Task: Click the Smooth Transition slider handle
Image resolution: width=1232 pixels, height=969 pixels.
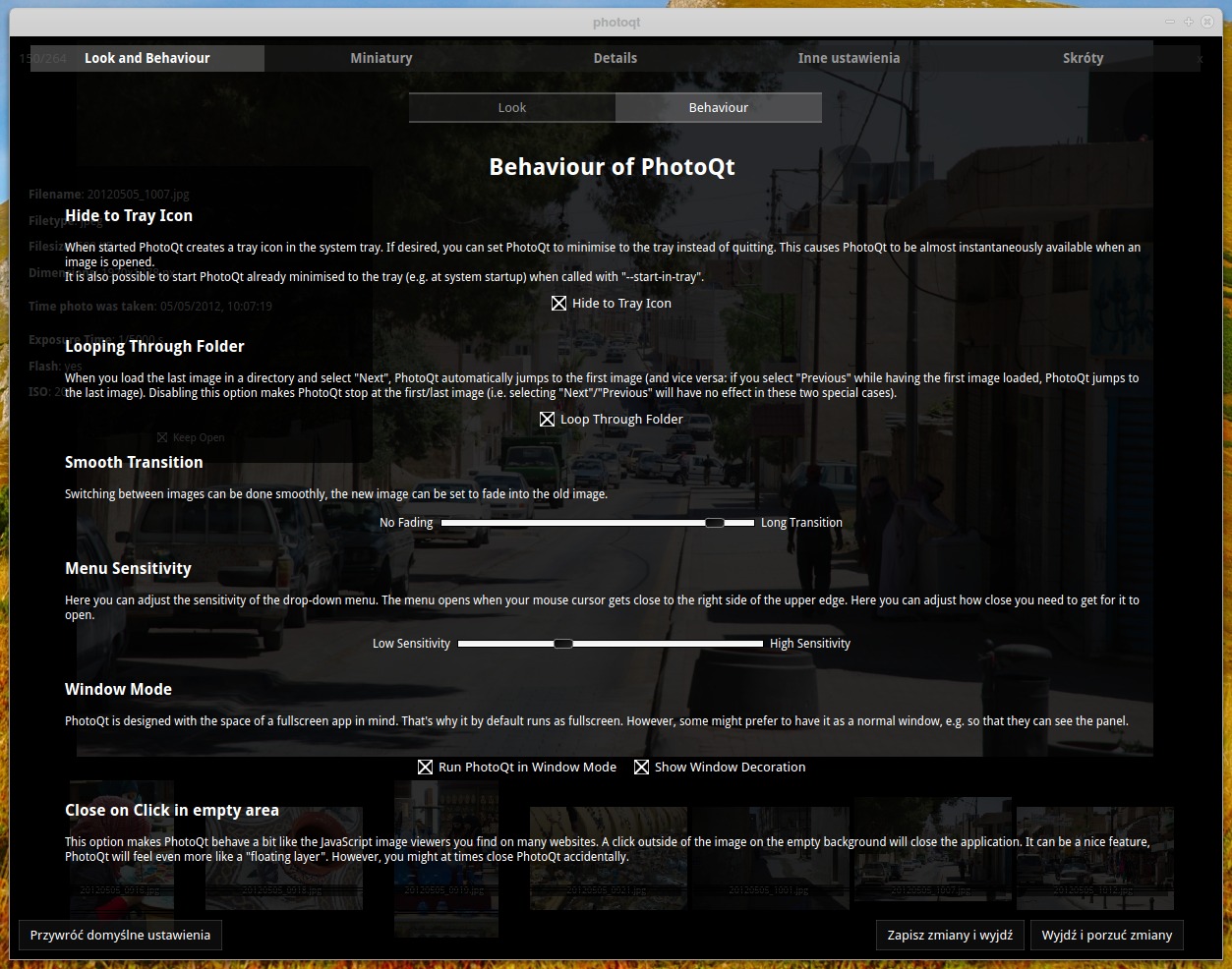Action: pyautogui.click(x=715, y=523)
